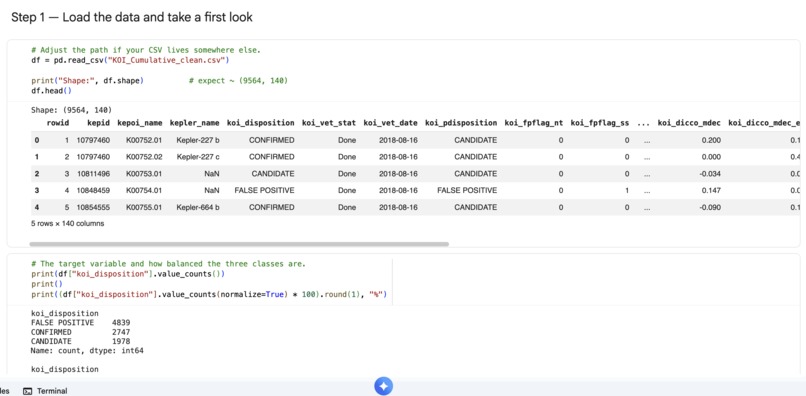Click the 0.147 value in koi_dicco_mdec
The image size is (806, 396).
tap(712, 190)
